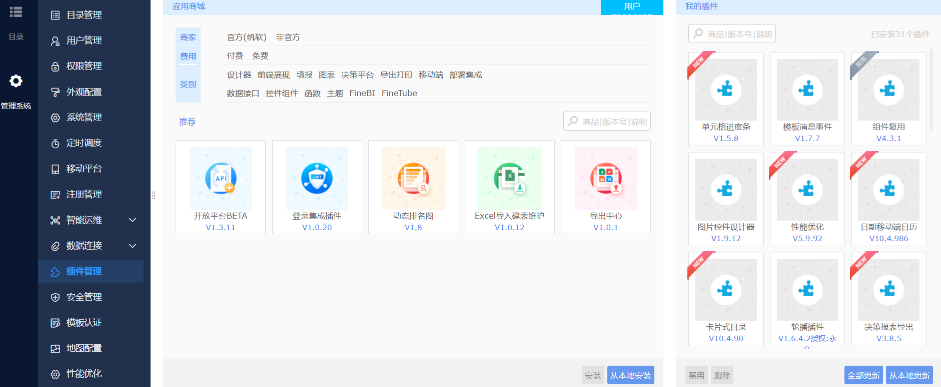Expand the 数据连接 submenu chevron
Viewport: 941px width, 387px height.
(133, 245)
